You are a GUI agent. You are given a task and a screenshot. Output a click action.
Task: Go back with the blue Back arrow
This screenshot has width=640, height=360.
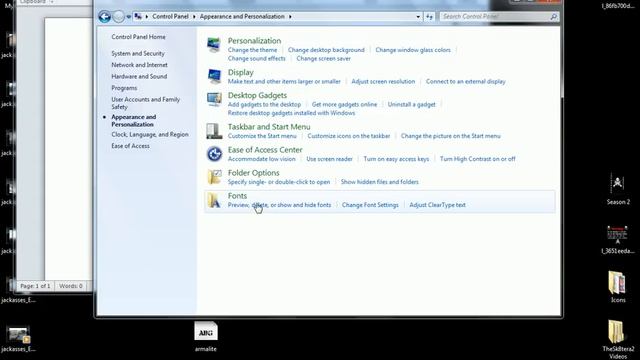(104, 17)
